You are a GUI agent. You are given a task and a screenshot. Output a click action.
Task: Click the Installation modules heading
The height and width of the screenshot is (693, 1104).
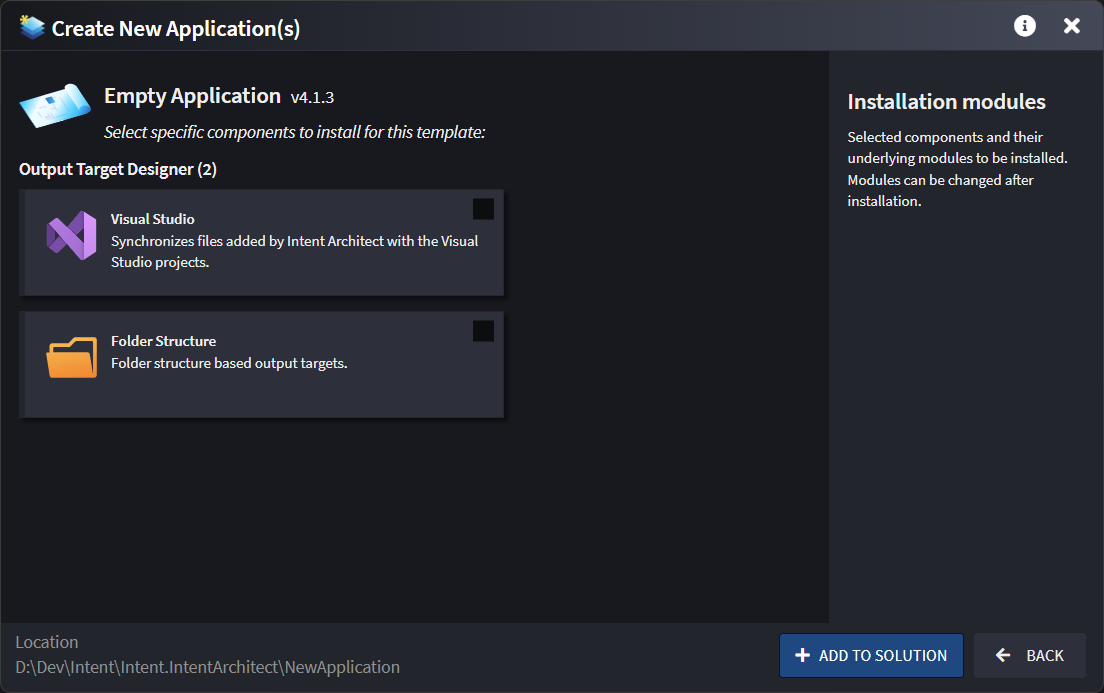[946, 102]
